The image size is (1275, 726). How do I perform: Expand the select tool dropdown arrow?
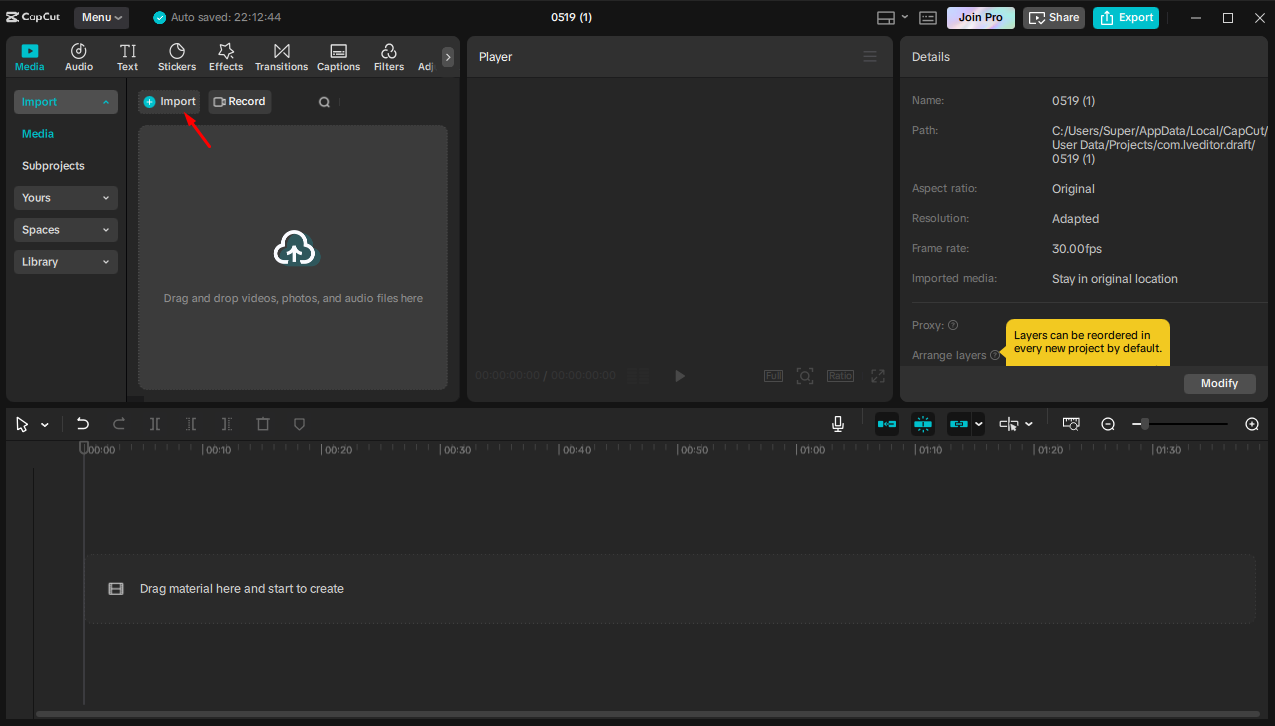point(44,424)
